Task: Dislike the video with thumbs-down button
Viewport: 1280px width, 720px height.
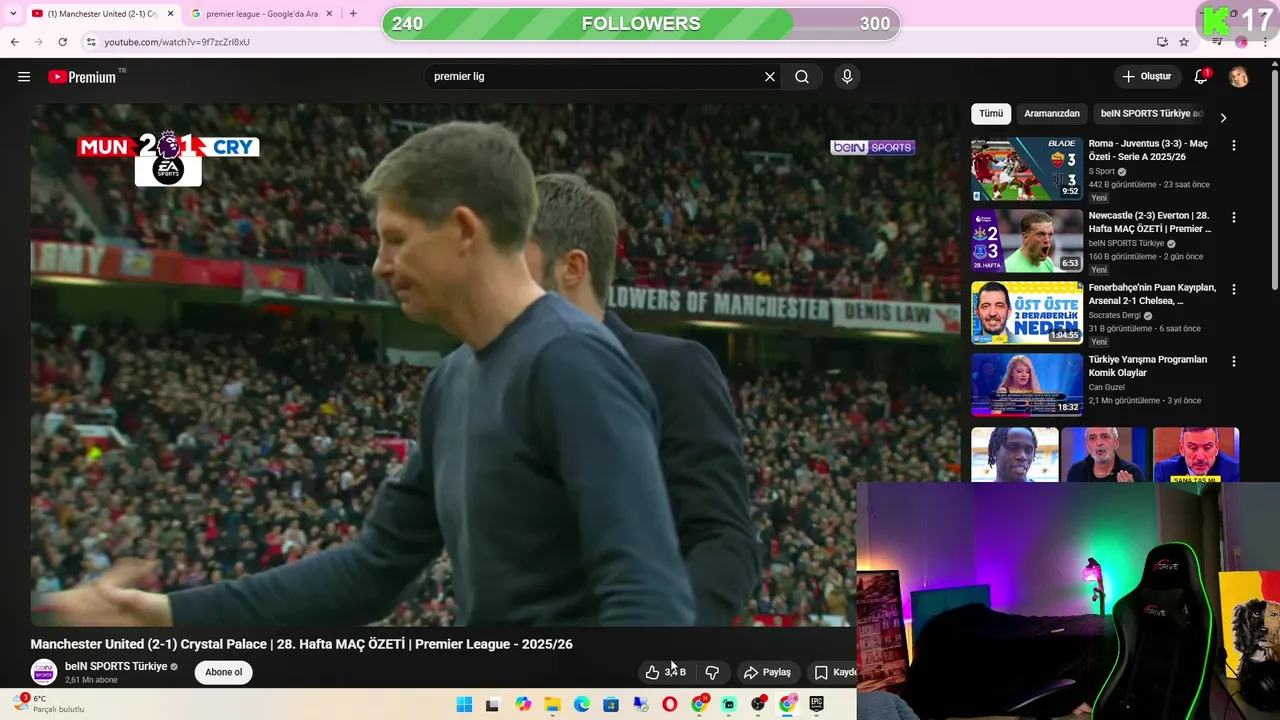Action: click(x=712, y=672)
